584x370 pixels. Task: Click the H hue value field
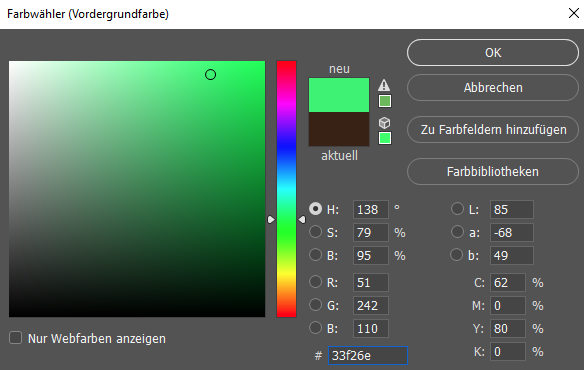371,209
